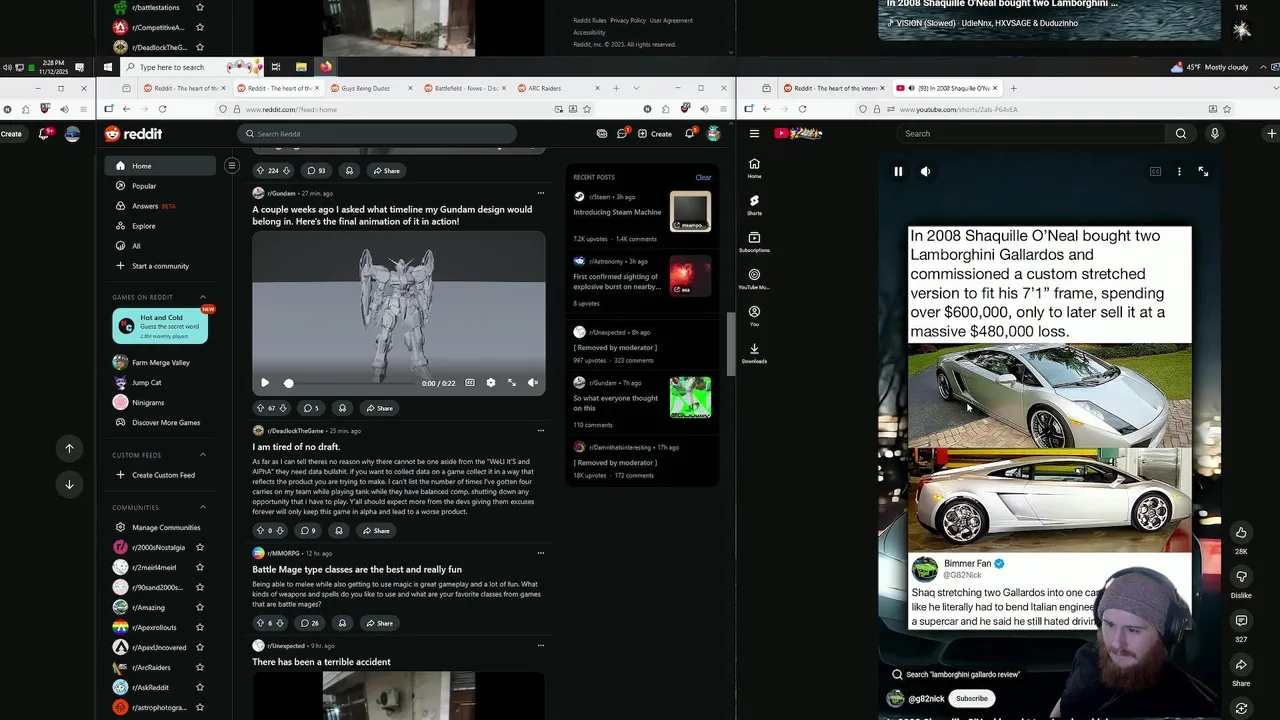1280x720 pixels.
Task: Mute the Gundam video
Action: (x=533, y=383)
